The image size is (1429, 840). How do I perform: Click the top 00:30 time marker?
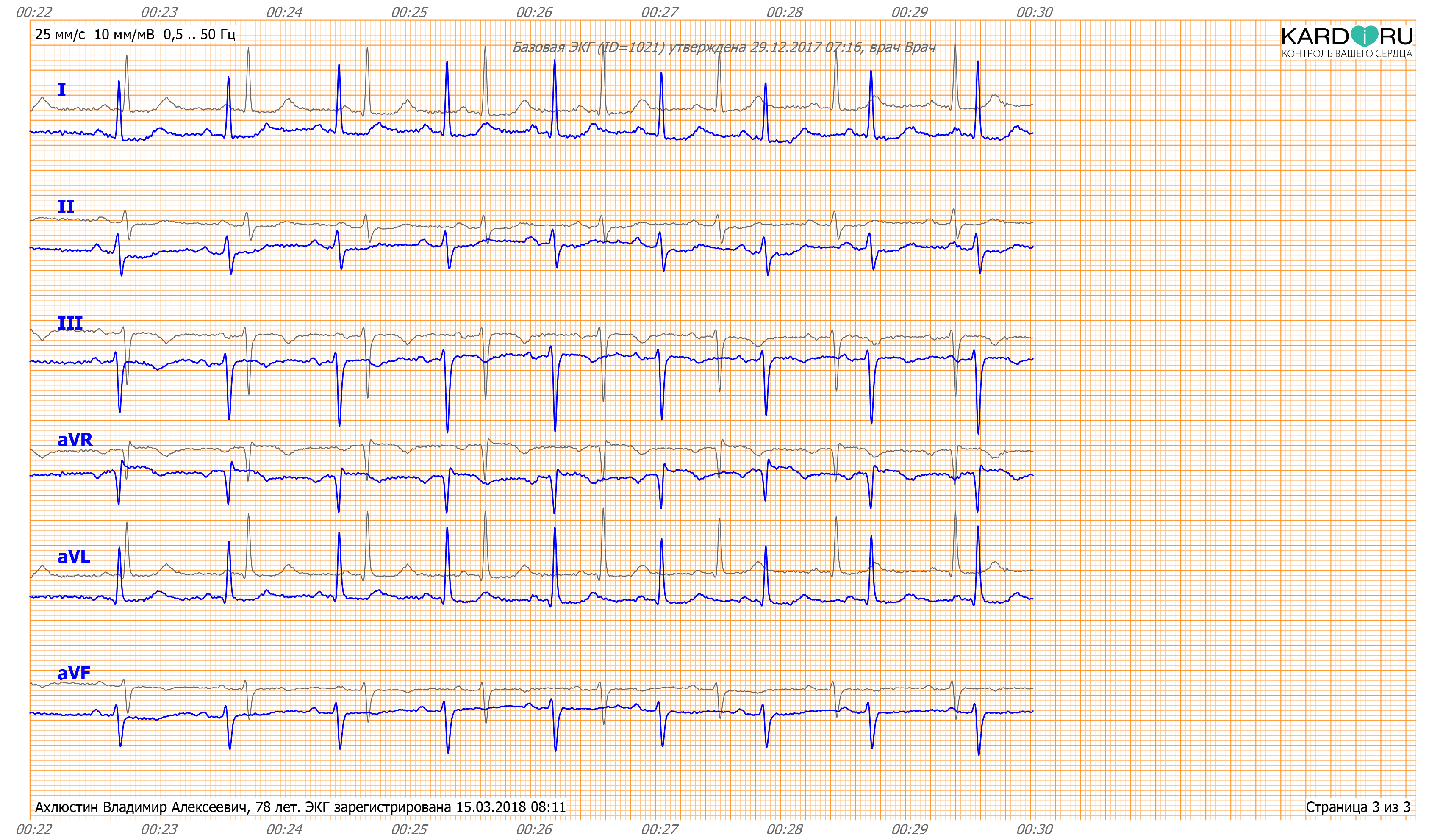click(x=1034, y=12)
